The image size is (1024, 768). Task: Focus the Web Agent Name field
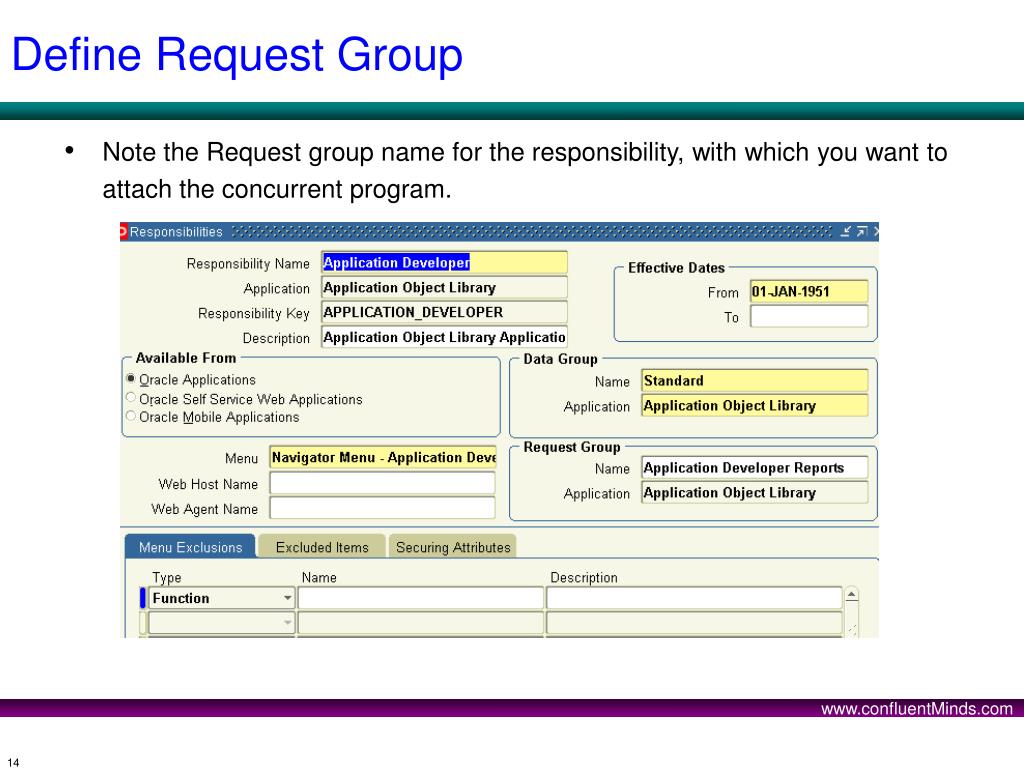coord(383,508)
